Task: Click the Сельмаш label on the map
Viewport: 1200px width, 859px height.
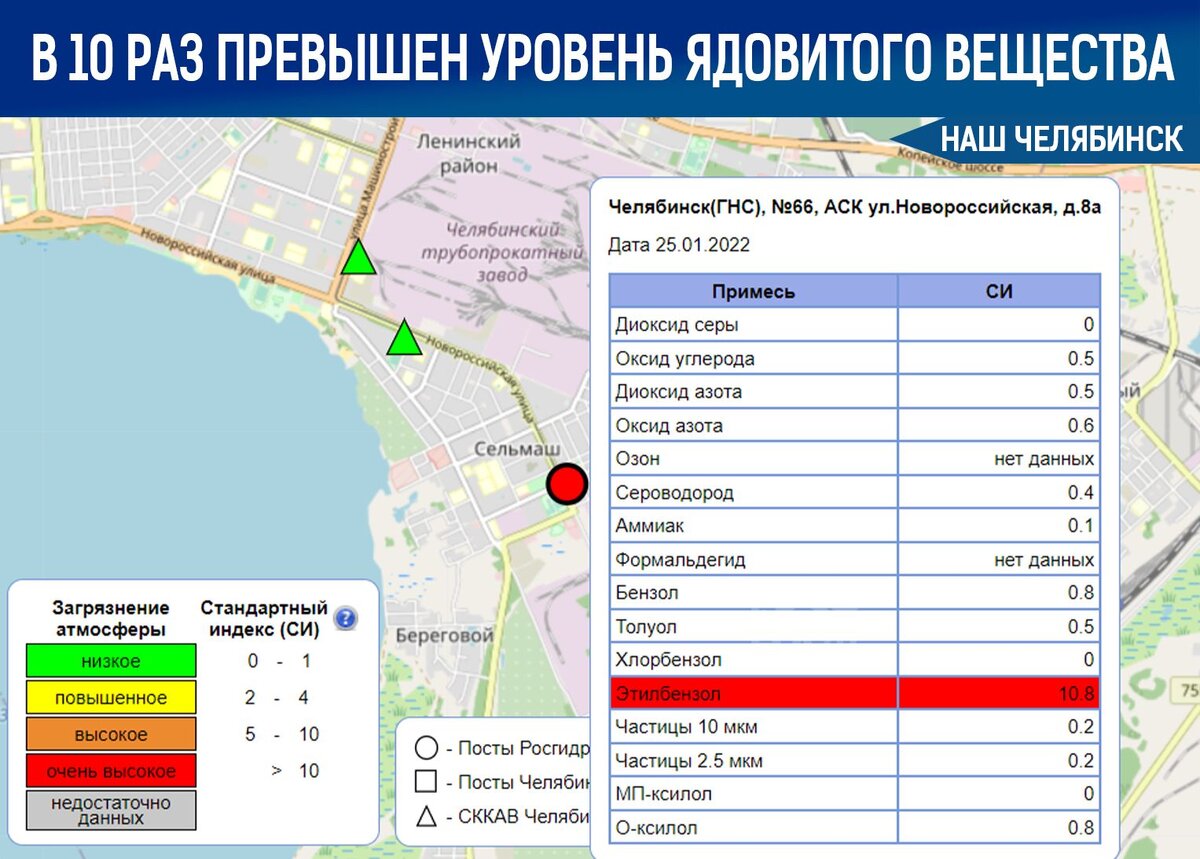Action: tap(517, 449)
